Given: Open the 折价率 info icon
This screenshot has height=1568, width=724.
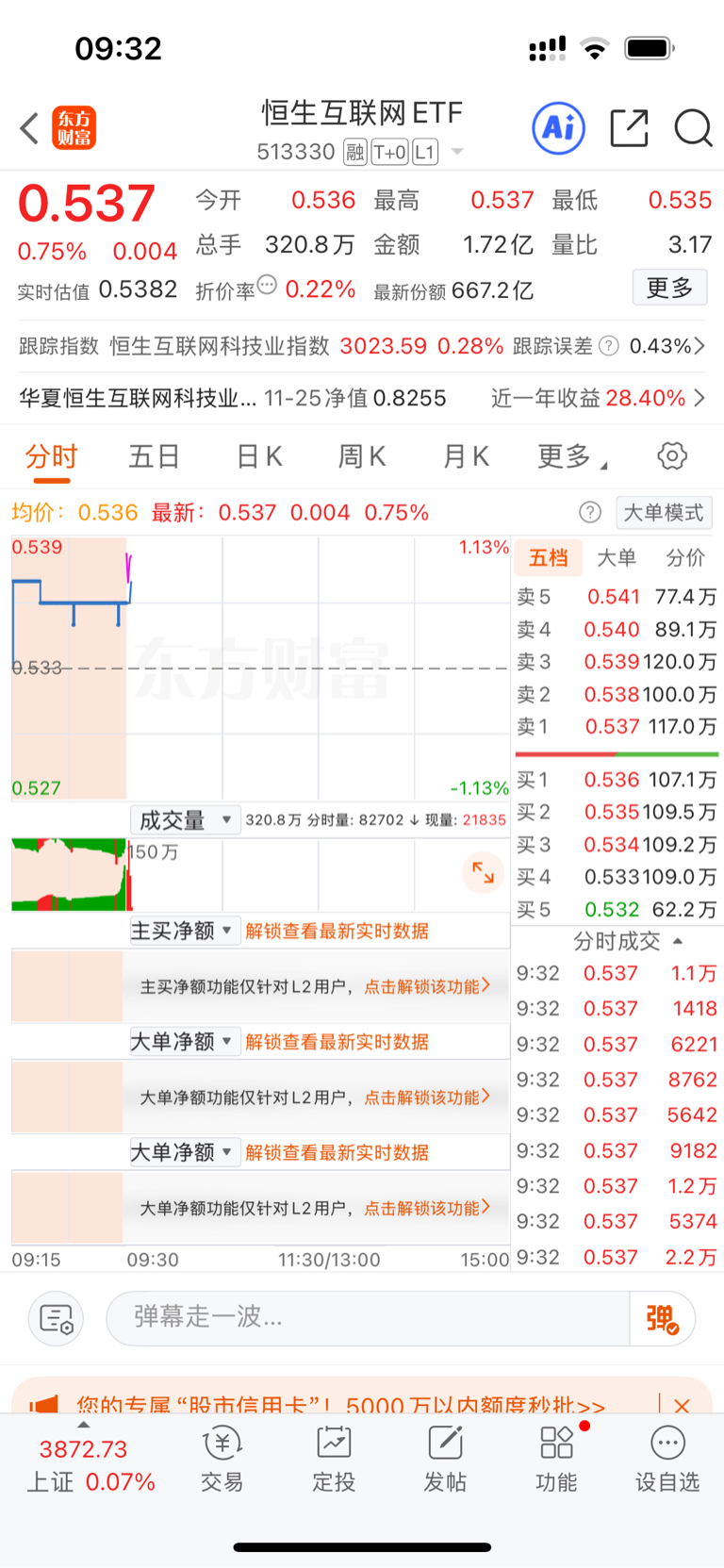Looking at the screenshot, I should click(x=267, y=285).
